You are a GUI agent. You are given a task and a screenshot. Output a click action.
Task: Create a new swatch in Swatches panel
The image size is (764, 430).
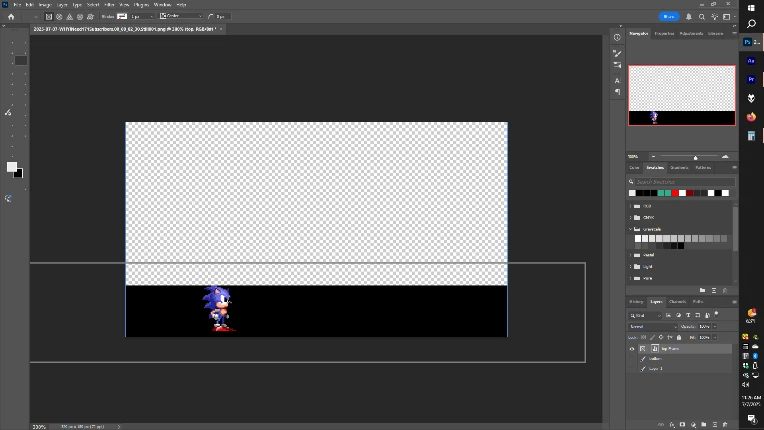tap(714, 290)
